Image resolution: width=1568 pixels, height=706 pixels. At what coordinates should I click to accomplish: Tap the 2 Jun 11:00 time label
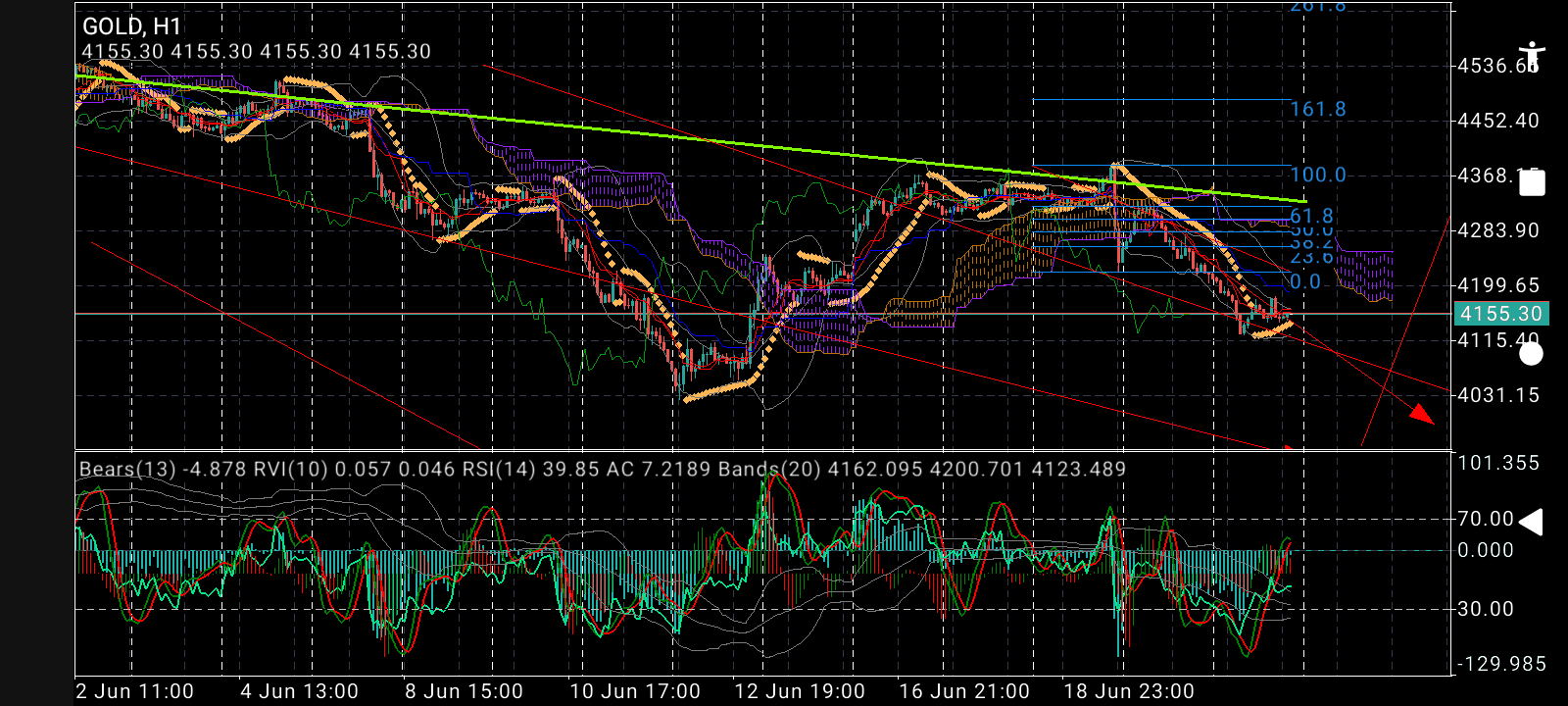point(135,691)
